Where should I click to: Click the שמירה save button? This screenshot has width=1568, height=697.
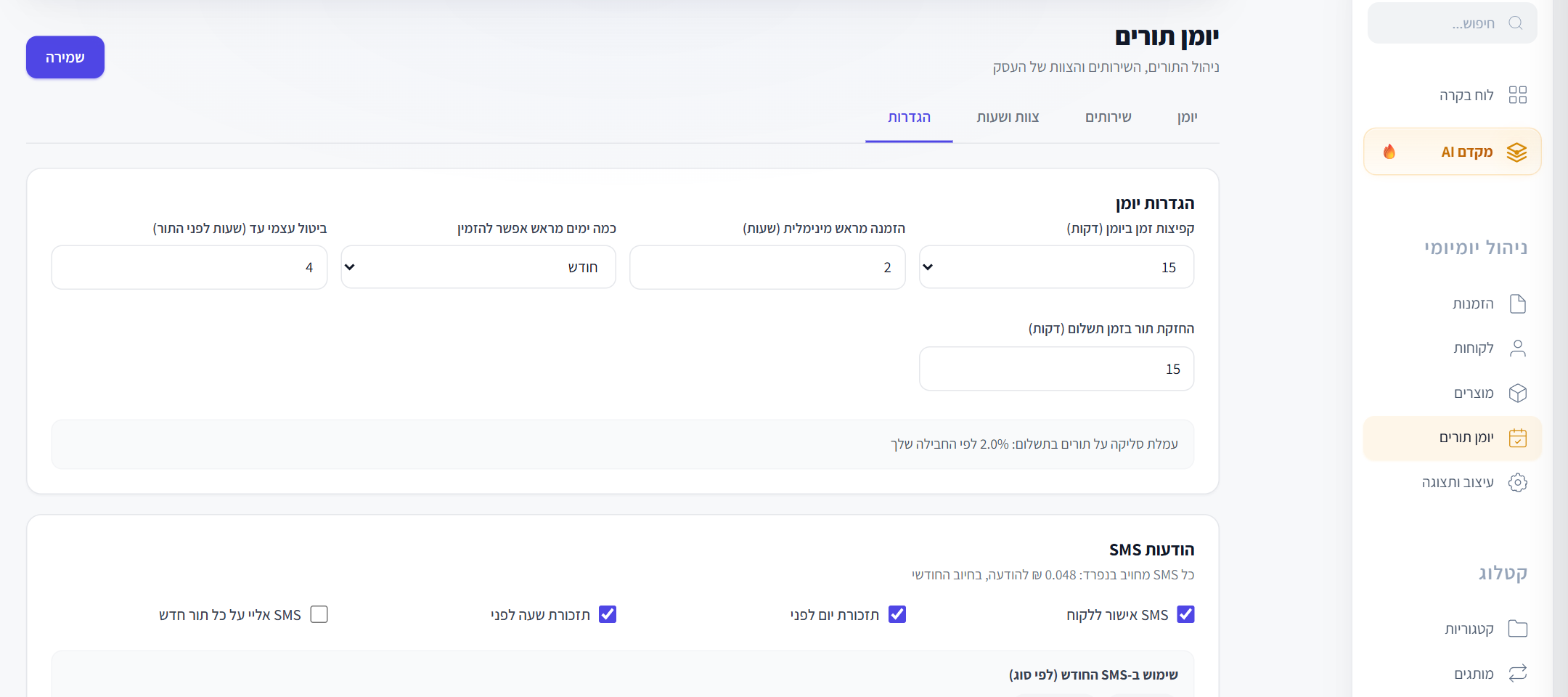coord(65,57)
